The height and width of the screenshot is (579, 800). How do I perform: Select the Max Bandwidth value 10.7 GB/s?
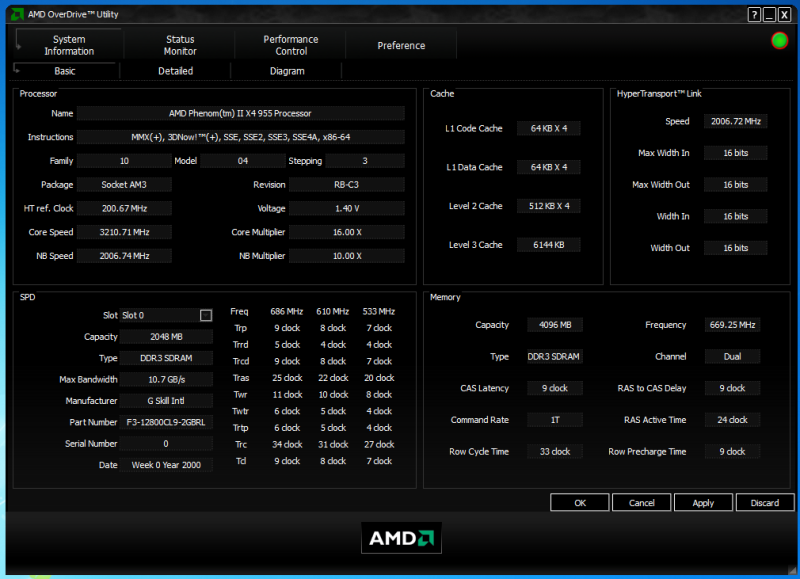[166, 379]
